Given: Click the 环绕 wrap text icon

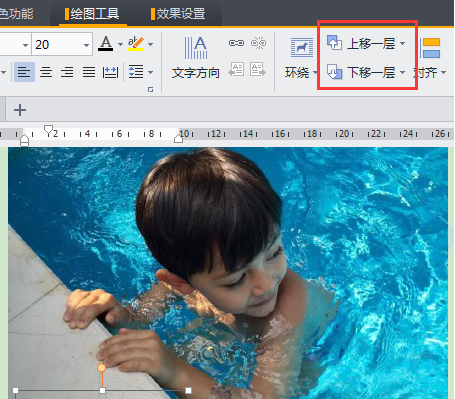Looking at the screenshot, I should (x=302, y=47).
